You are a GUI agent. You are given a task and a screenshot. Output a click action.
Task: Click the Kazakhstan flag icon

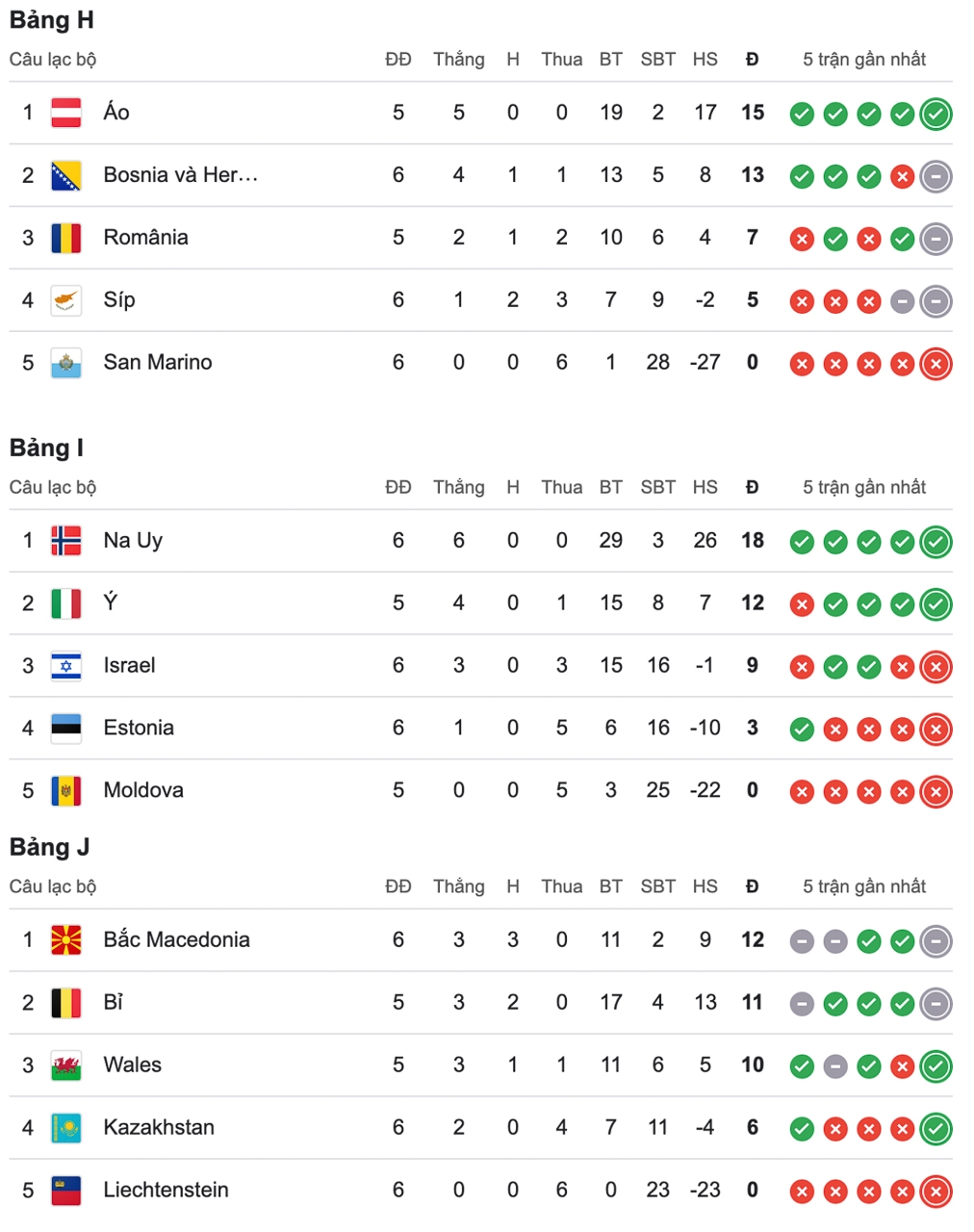tap(65, 1128)
